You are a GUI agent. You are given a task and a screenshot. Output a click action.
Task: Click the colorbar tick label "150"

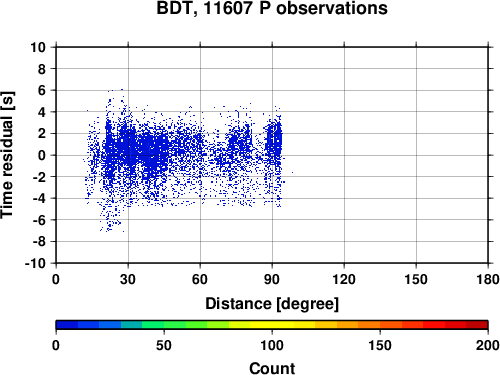point(380,345)
